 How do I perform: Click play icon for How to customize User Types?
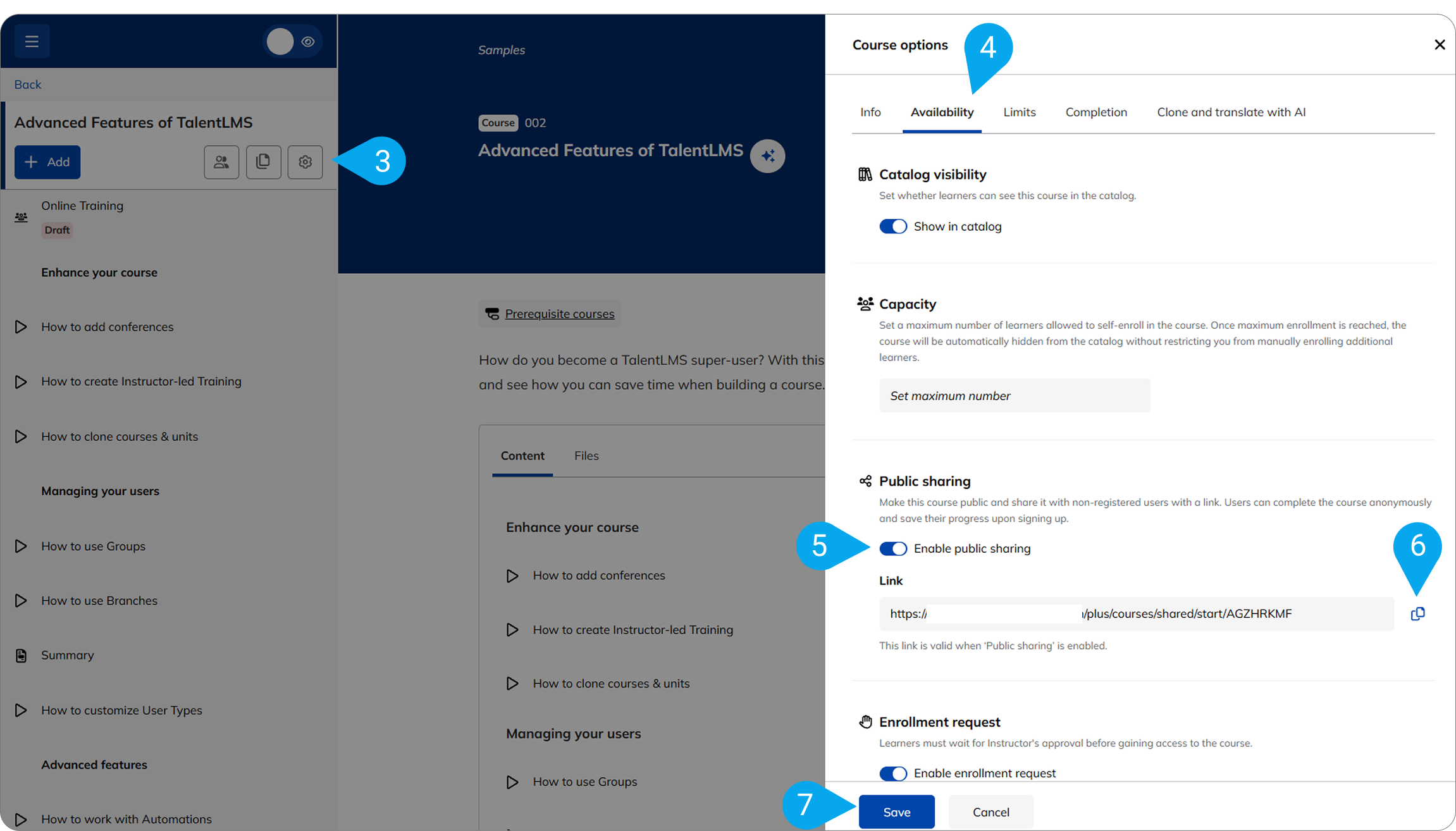click(x=21, y=710)
